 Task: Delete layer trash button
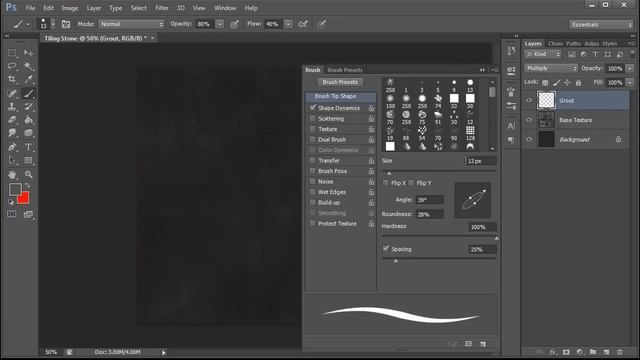620,352
